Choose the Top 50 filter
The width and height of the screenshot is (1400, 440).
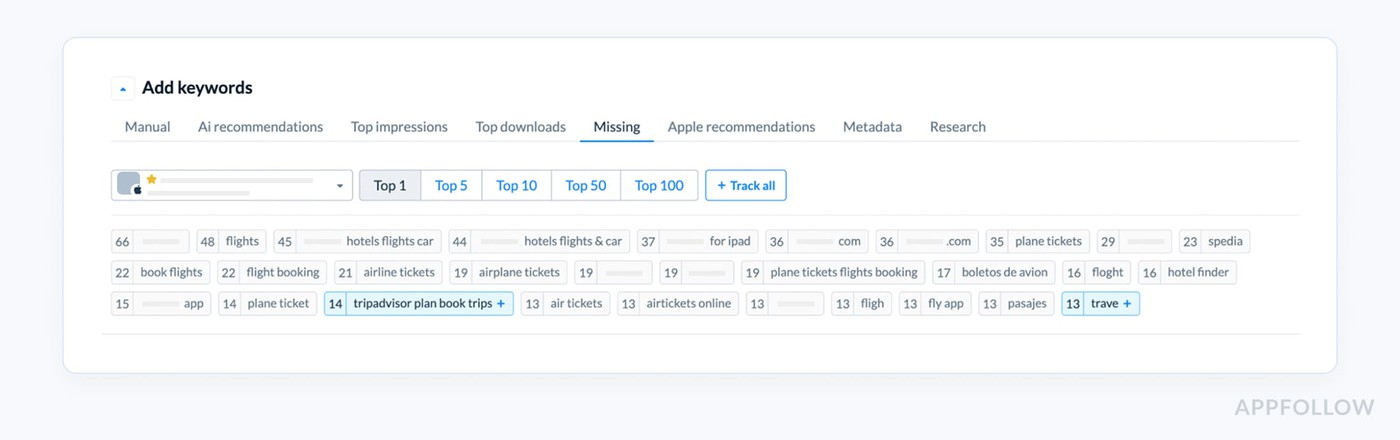[x=586, y=185]
